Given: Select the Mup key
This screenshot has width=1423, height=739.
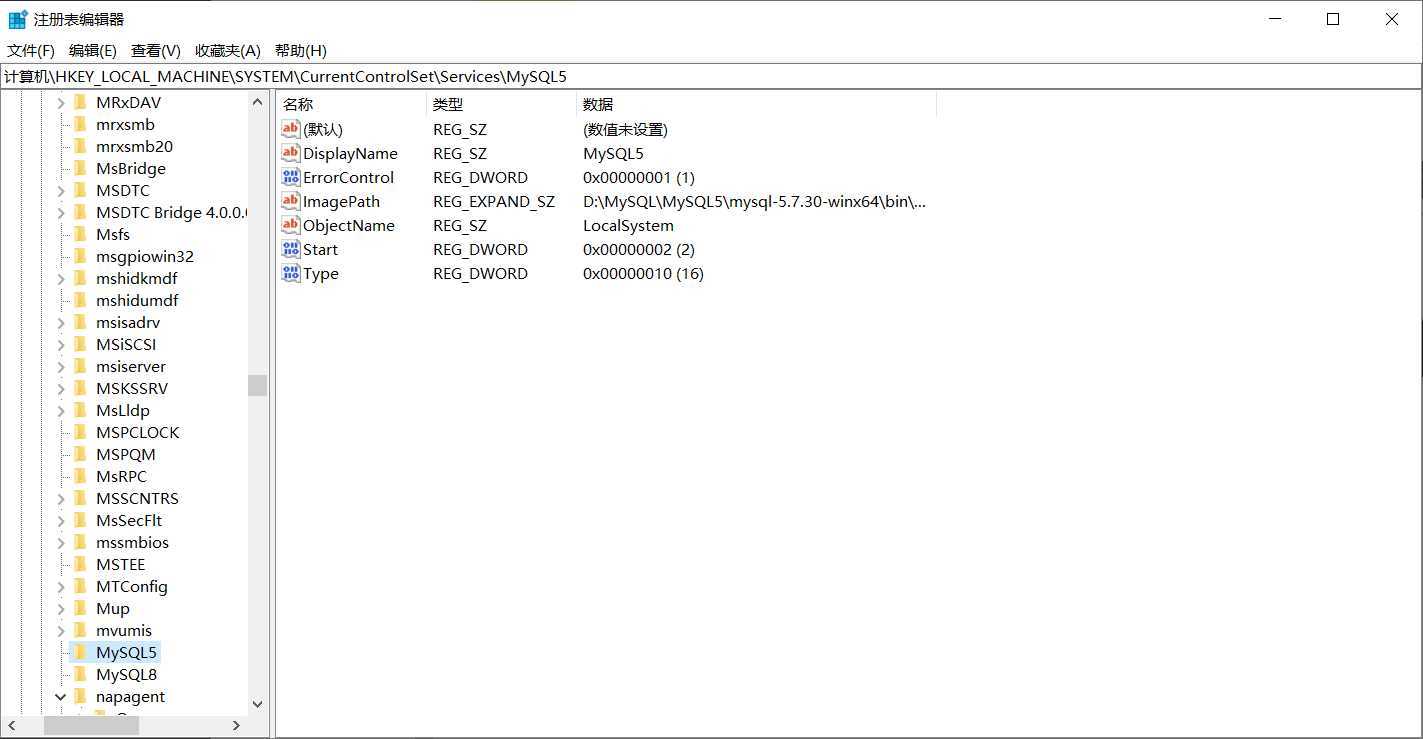Looking at the screenshot, I should [112, 608].
